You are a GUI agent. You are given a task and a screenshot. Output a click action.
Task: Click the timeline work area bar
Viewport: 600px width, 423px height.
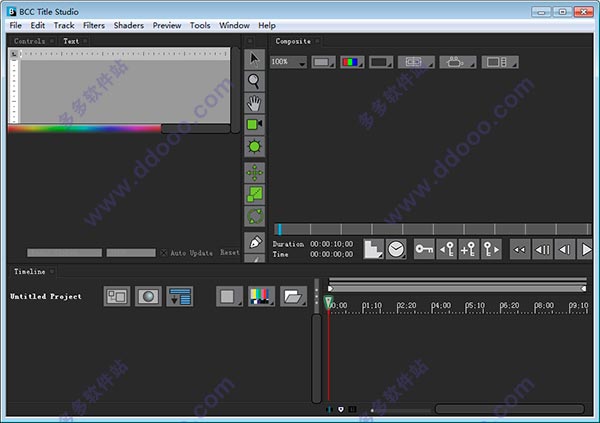pos(457,288)
